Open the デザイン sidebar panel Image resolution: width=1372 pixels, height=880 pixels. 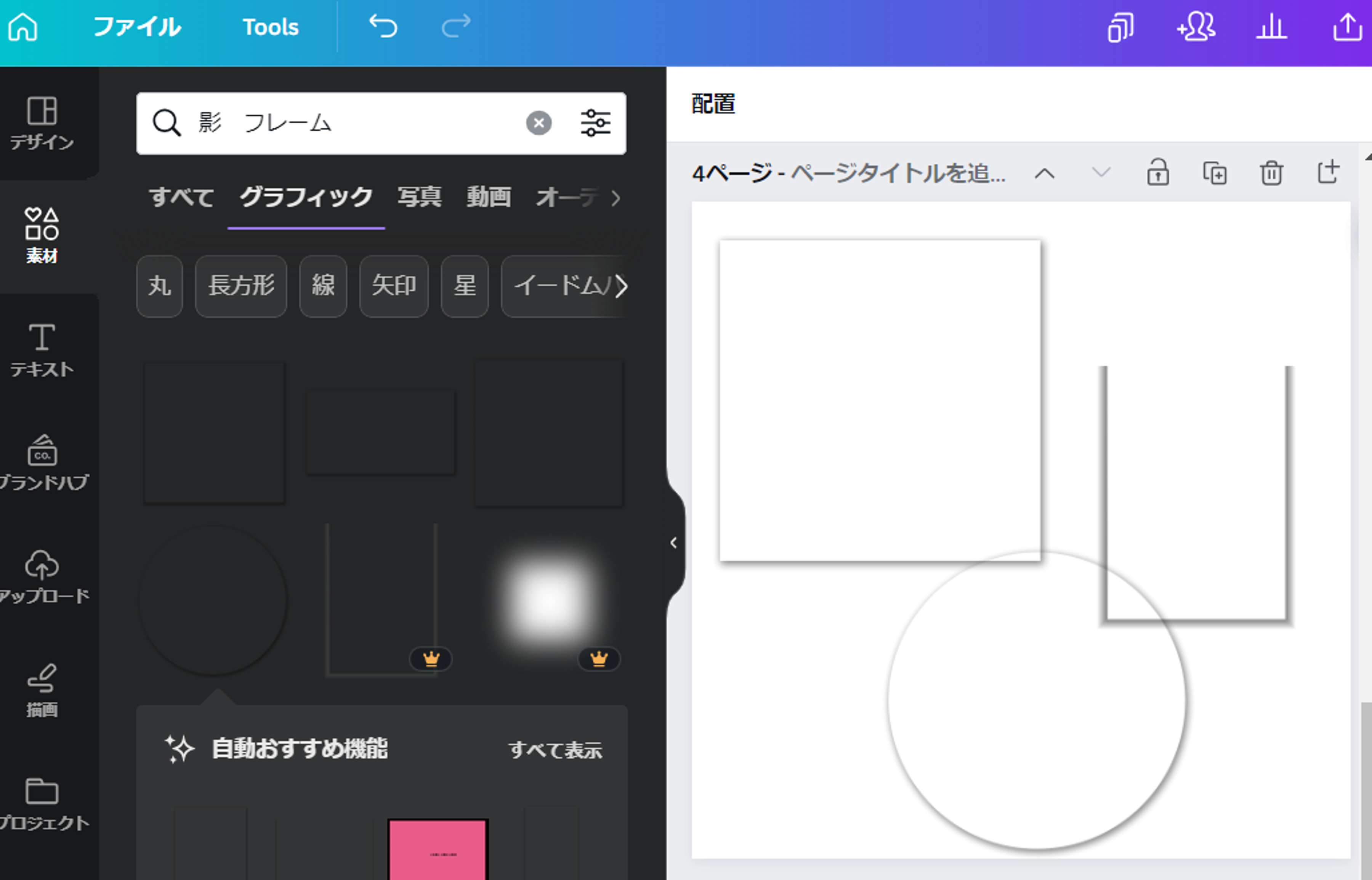click(42, 123)
